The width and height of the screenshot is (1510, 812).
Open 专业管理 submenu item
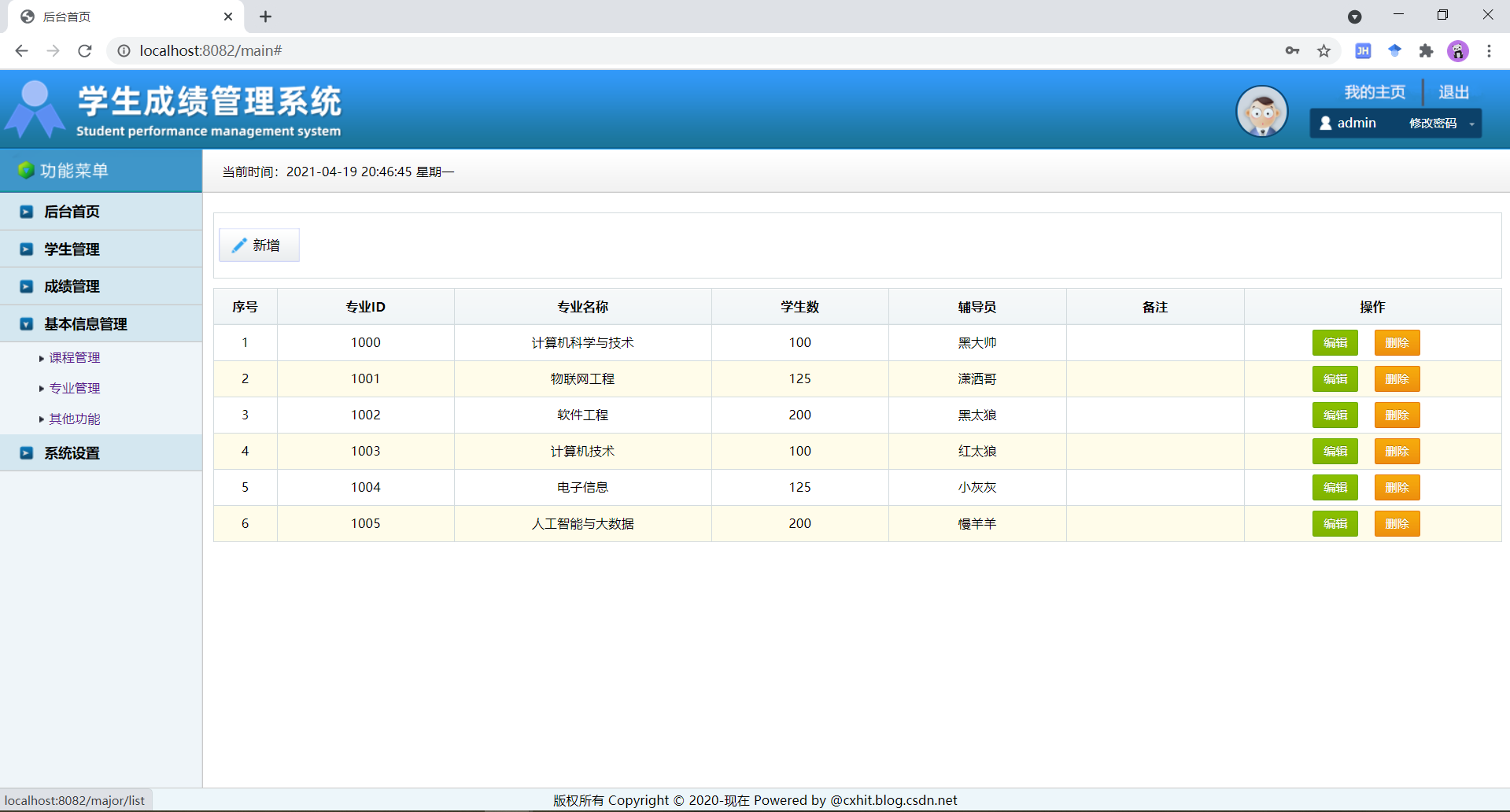[x=75, y=388]
